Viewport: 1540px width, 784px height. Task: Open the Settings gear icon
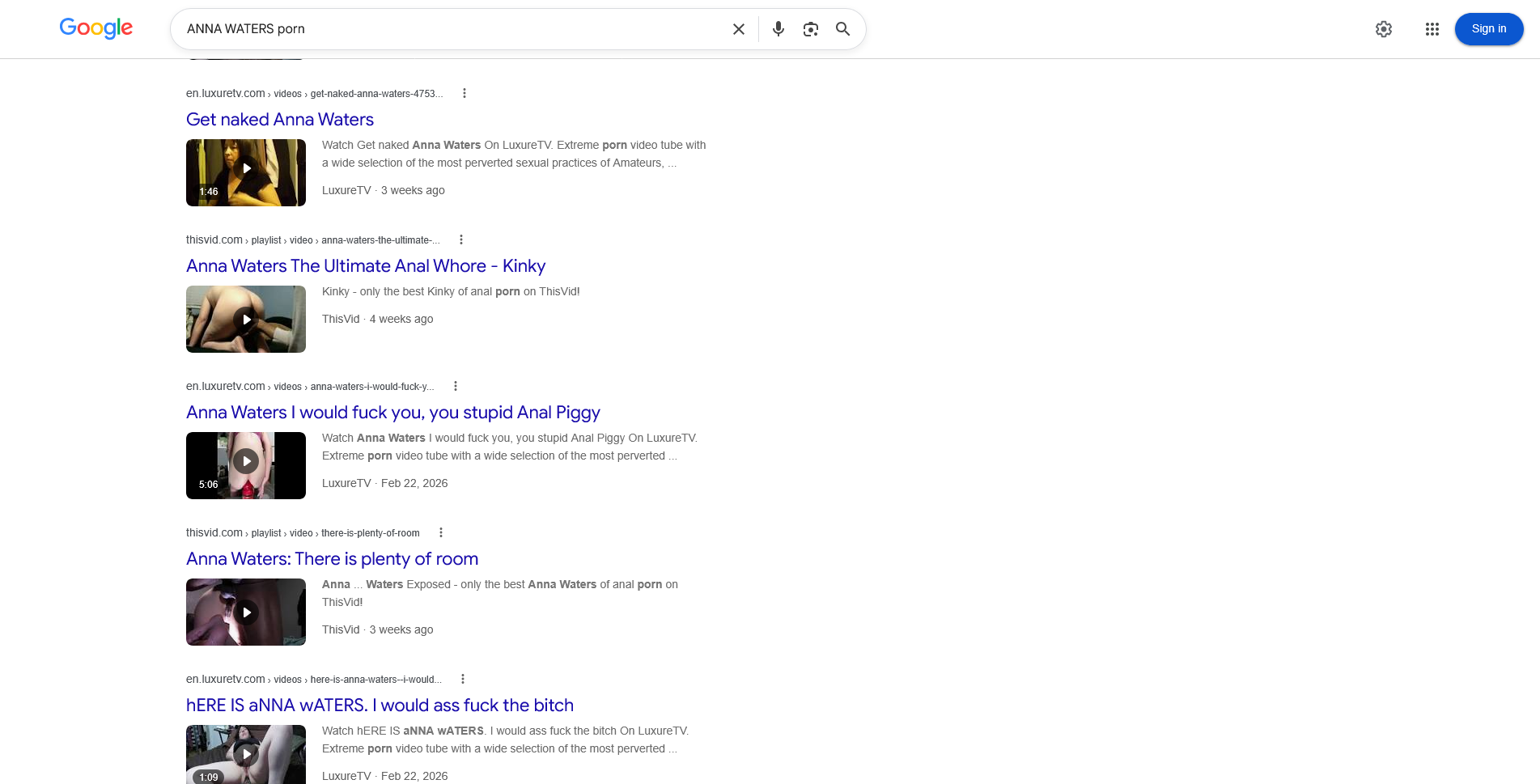[x=1384, y=29]
